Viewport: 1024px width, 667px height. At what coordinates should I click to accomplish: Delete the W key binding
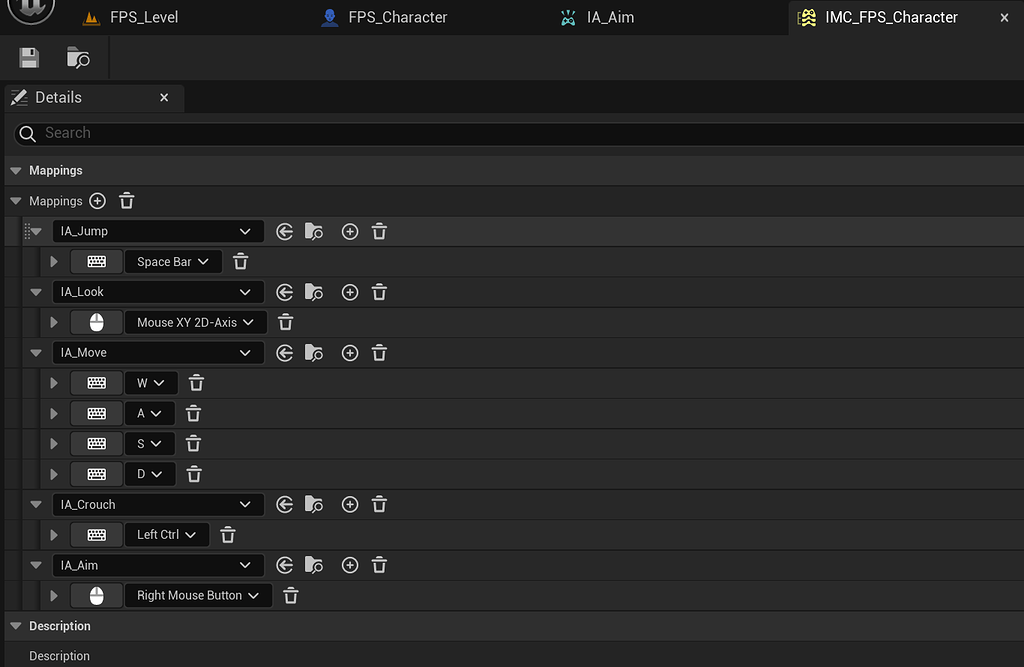[197, 383]
